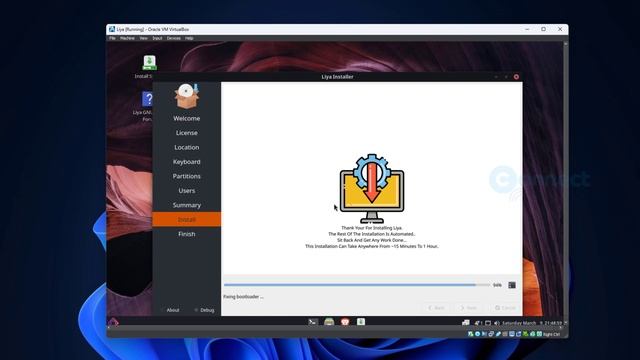The width and height of the screenshot is (640, 360).
Task: Open the Brave browser taskbar icon
Action: coord(345,322)
